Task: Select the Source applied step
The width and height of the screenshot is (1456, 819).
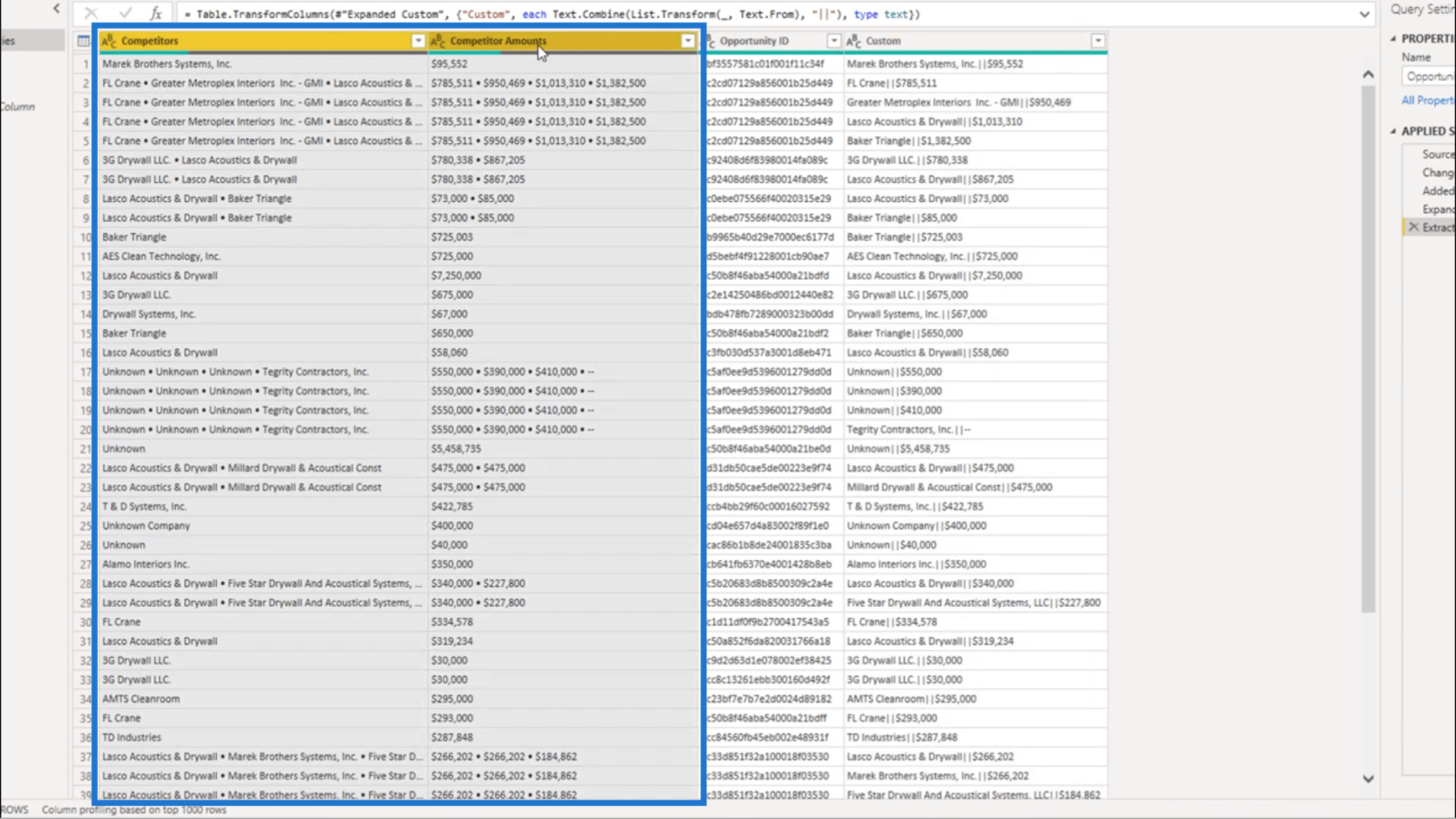Action: pos(1438,154)
